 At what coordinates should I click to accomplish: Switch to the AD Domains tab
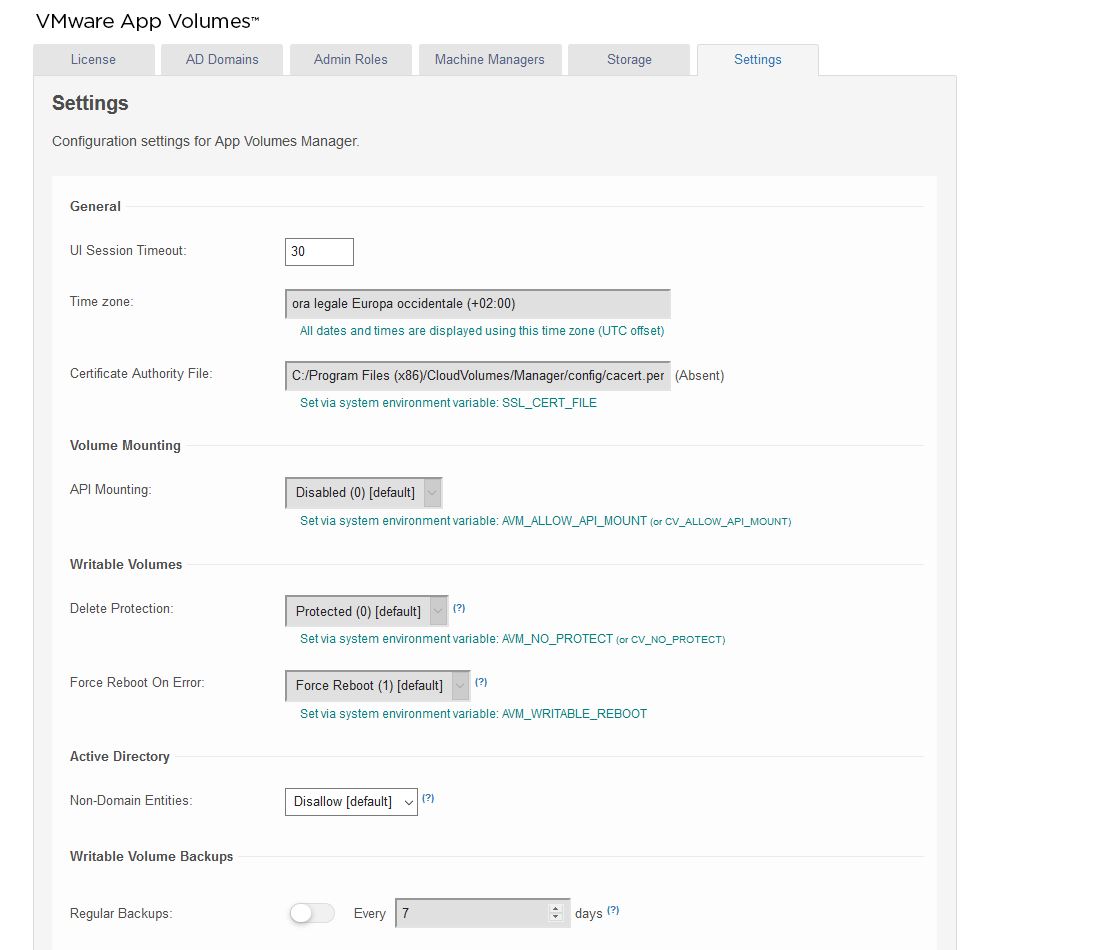(x=222, y=59)
